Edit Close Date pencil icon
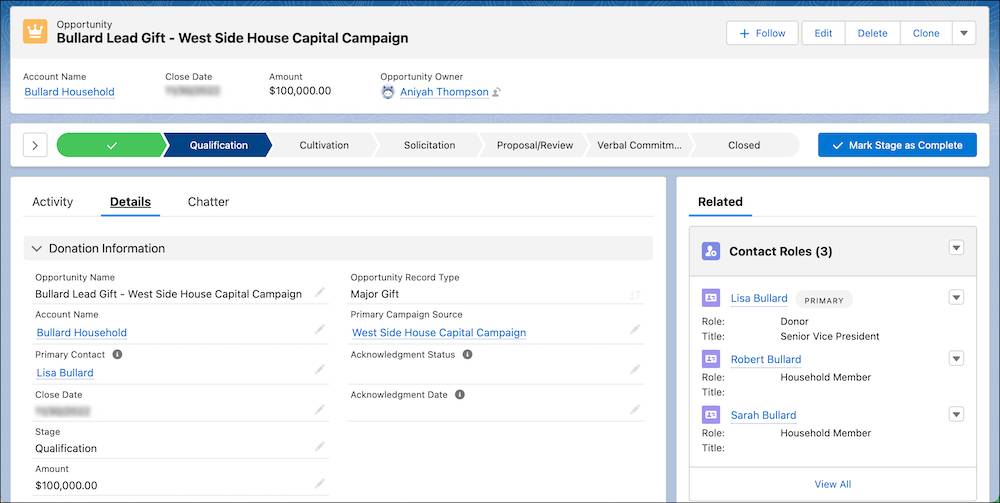The image size is (1000, 503). [x=320, y=409]
